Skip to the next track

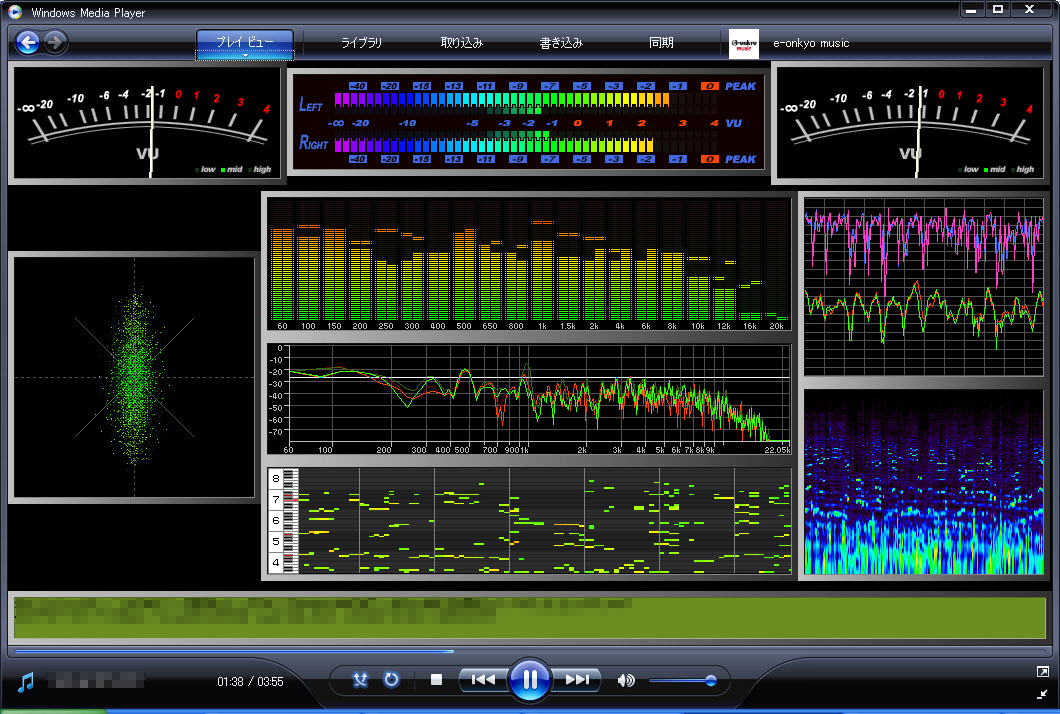tap(577, 680)
